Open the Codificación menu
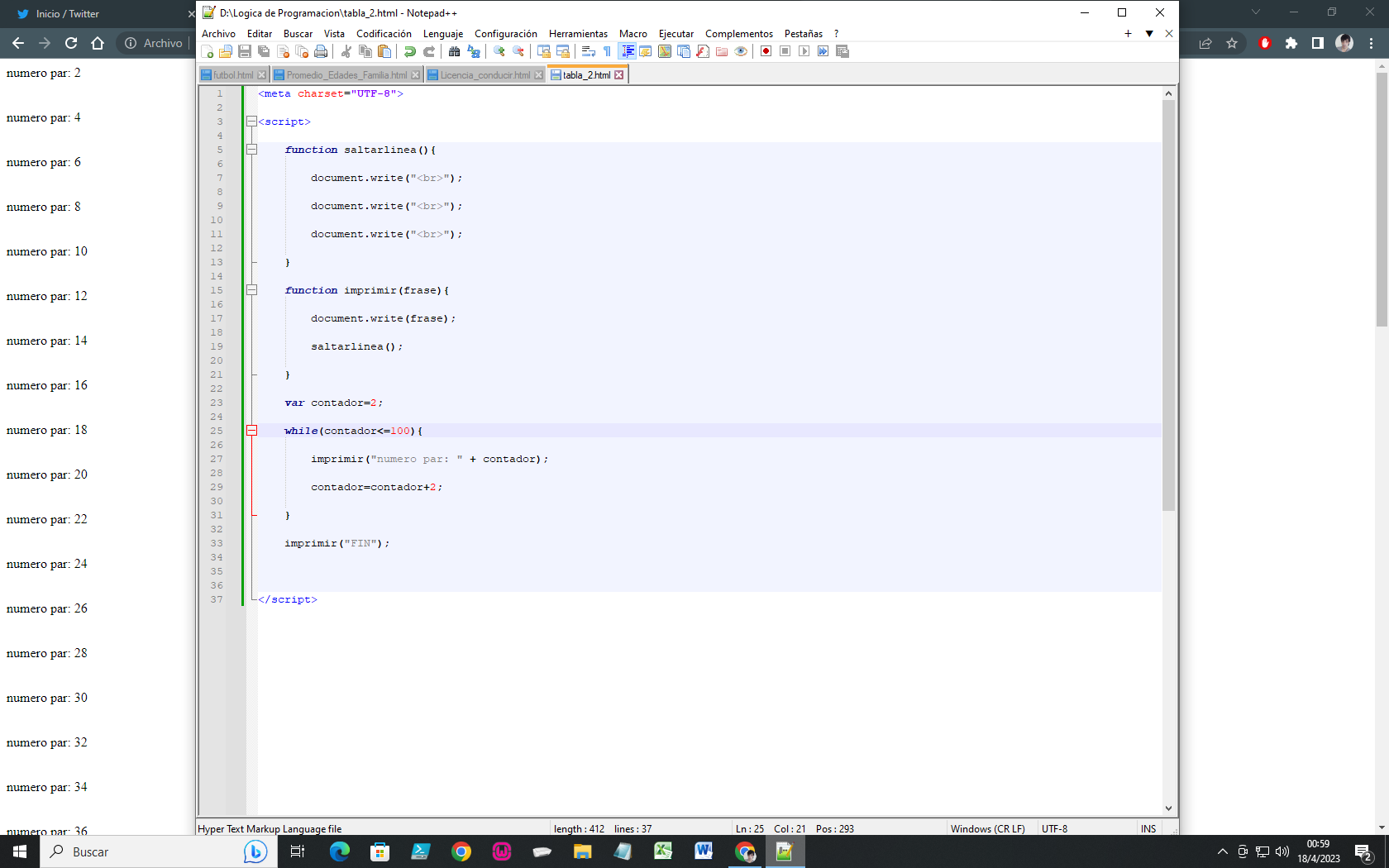The image size is (1389, 868). (x=384, y=34)
